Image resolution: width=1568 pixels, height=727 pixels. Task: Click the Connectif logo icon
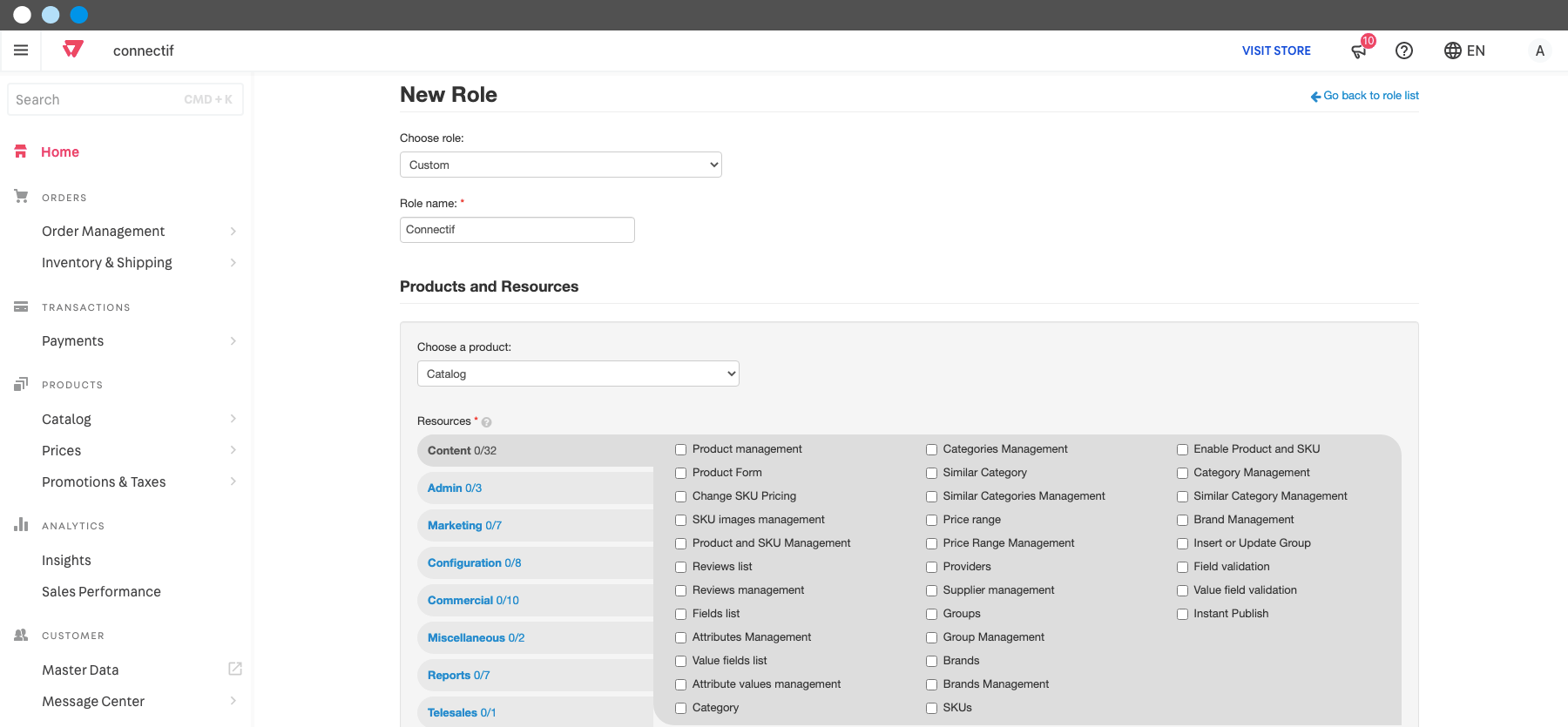(73, 50)
